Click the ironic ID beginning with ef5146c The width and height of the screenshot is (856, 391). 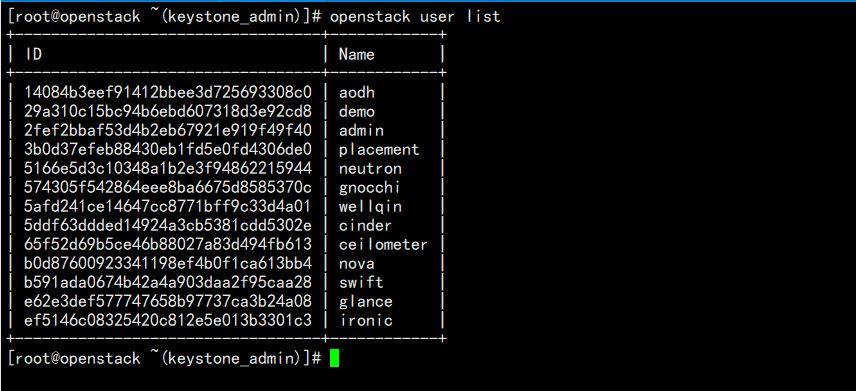(168, 320)
